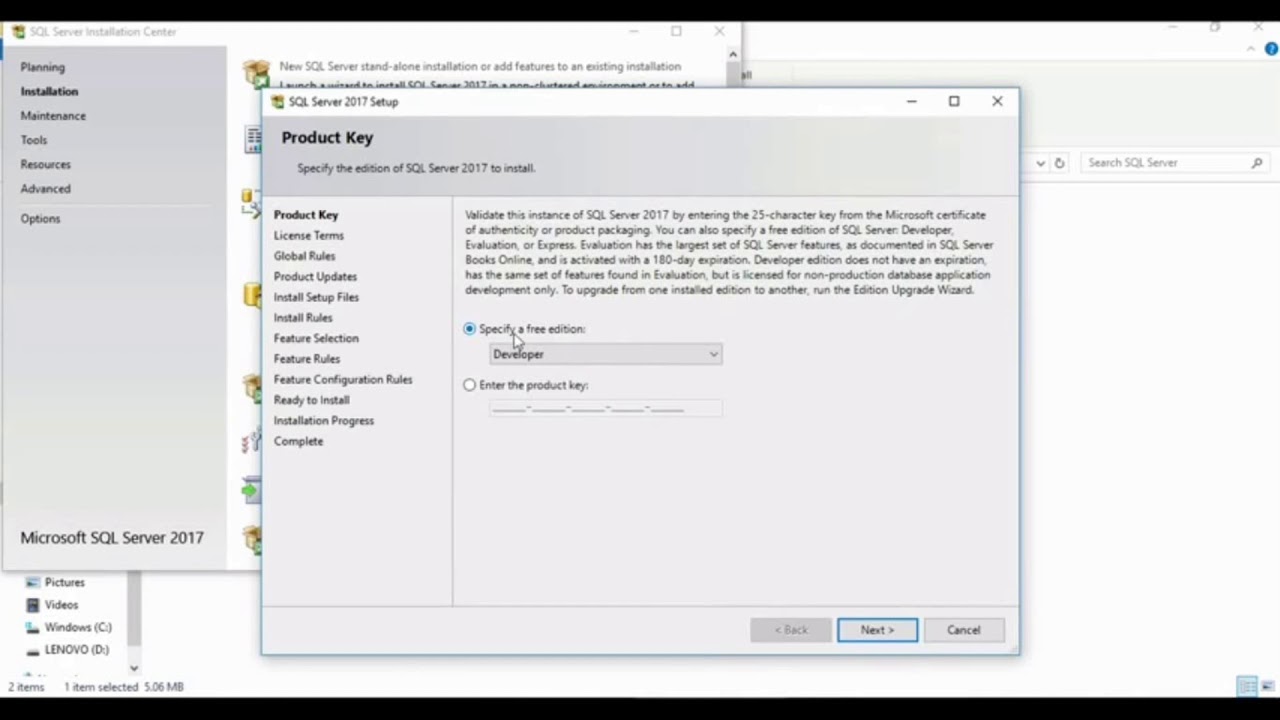The image size is (1280, 720).
Task: Close the SQL Server 2017 Setup window
Action: click(997, 101)
